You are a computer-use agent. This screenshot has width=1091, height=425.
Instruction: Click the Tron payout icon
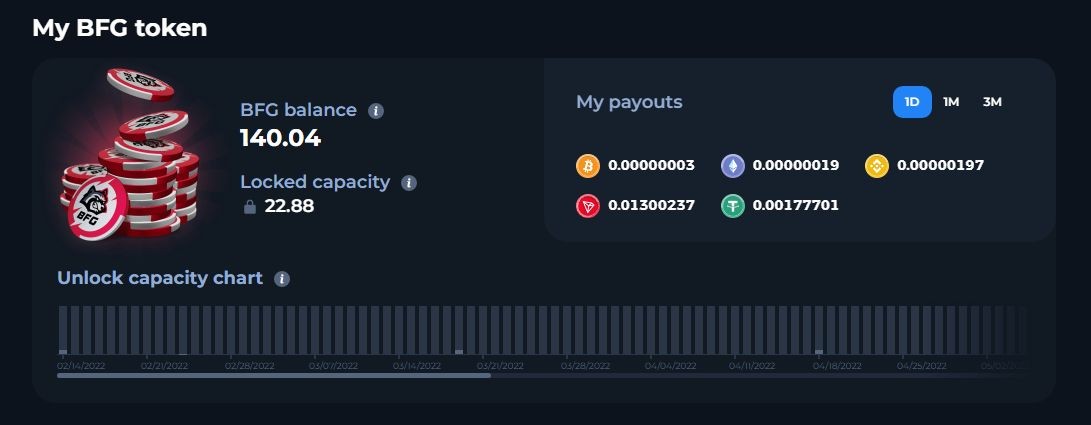587,206
